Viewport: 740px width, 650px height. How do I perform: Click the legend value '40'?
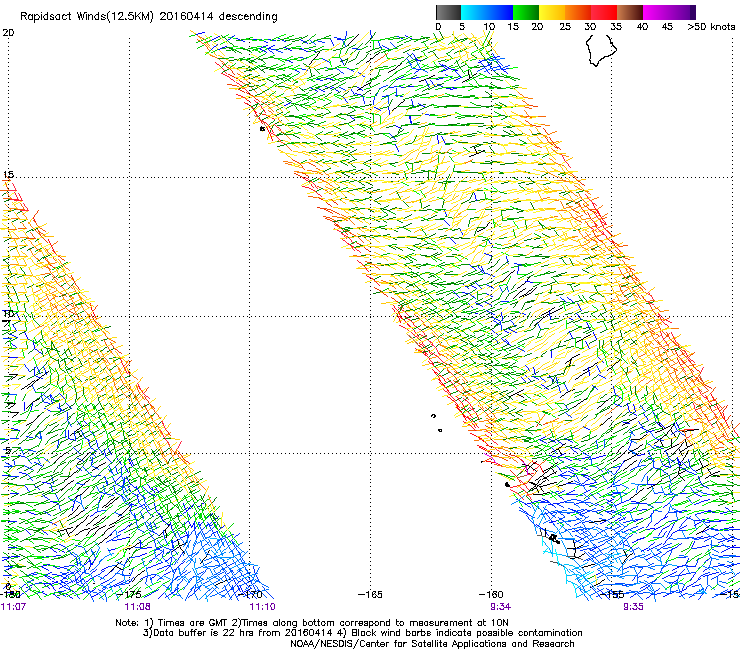point(642,27)
